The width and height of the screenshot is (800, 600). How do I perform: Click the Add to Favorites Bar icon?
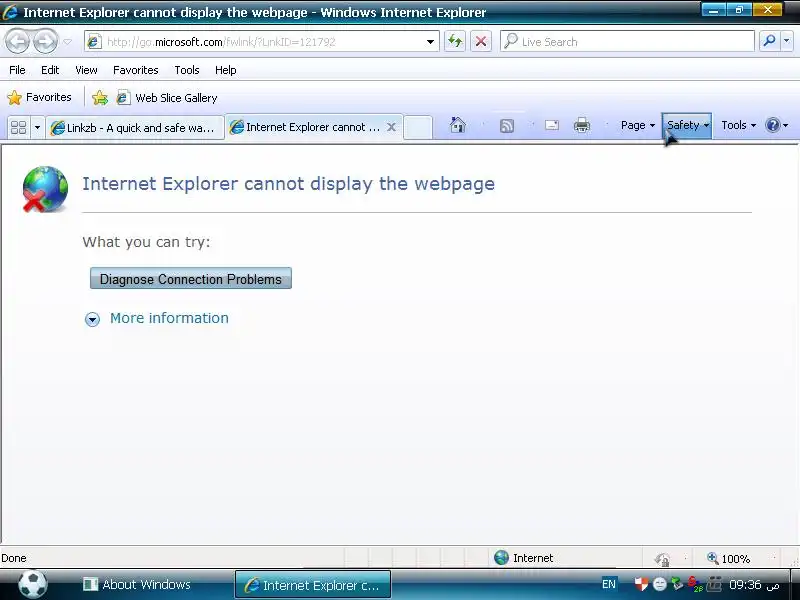point(100,97)
